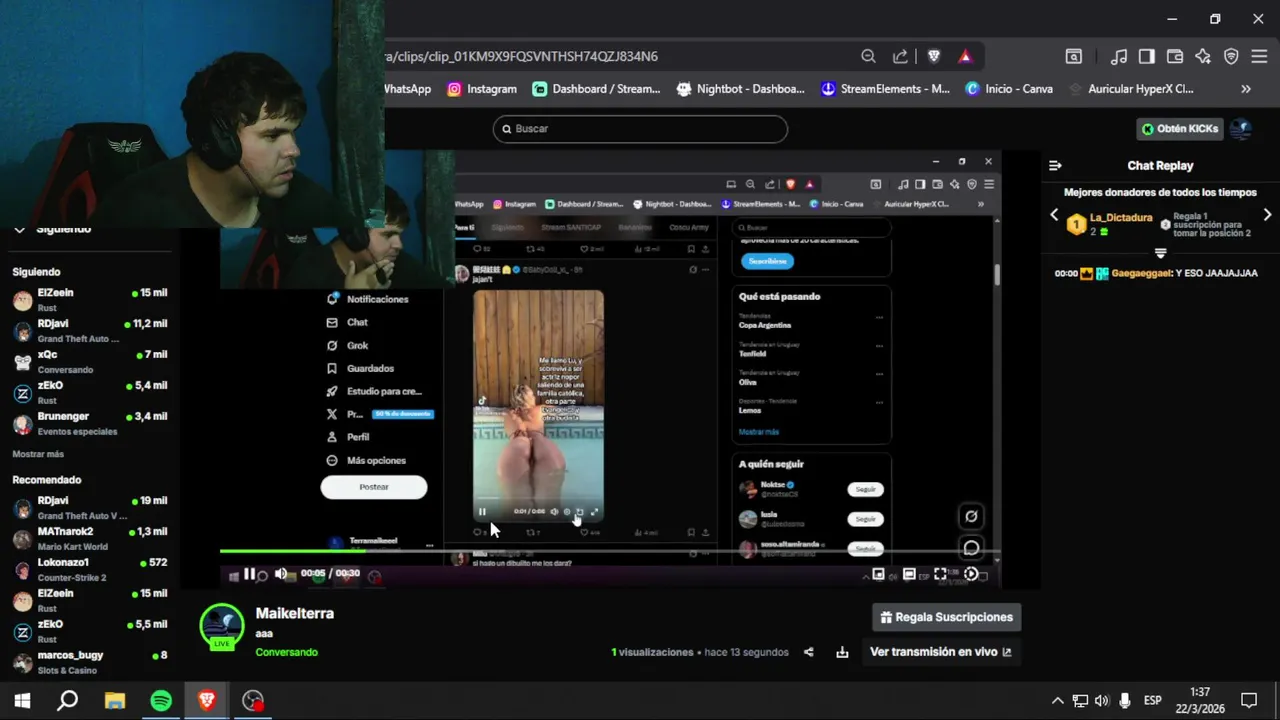Viewport: 1280px width, 720px height.
Task: Toggle theater mode on the clip player
Action: click(909, 574)
